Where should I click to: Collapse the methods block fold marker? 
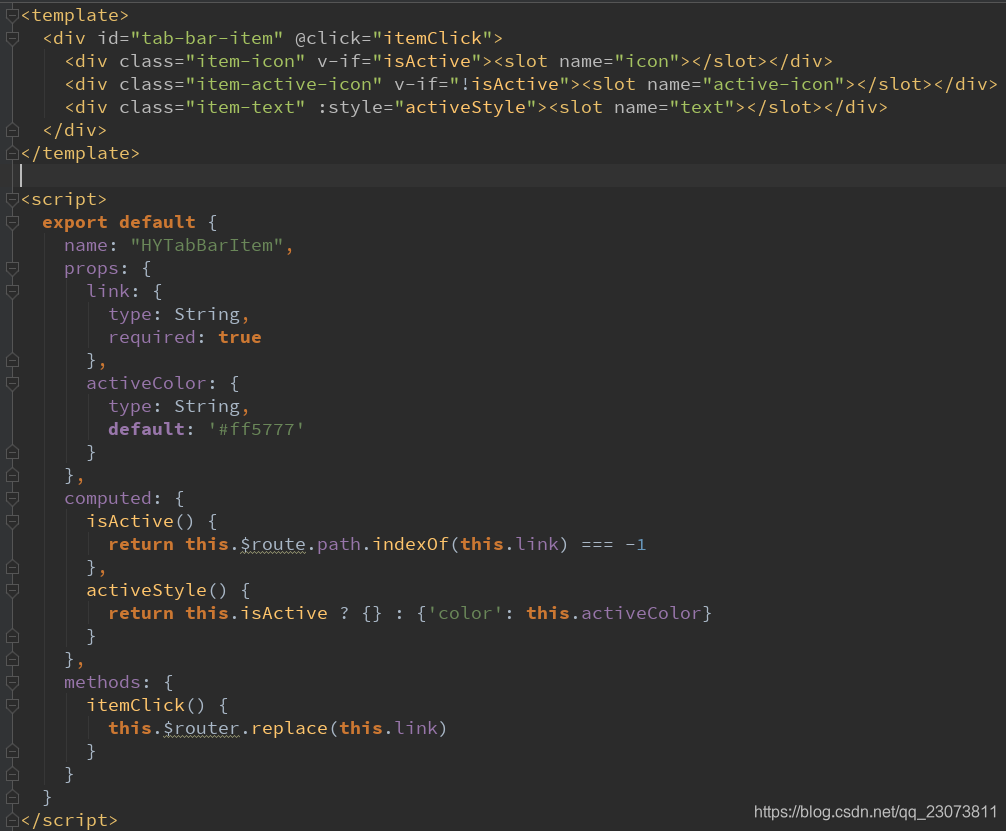click(x=12, y=682)
